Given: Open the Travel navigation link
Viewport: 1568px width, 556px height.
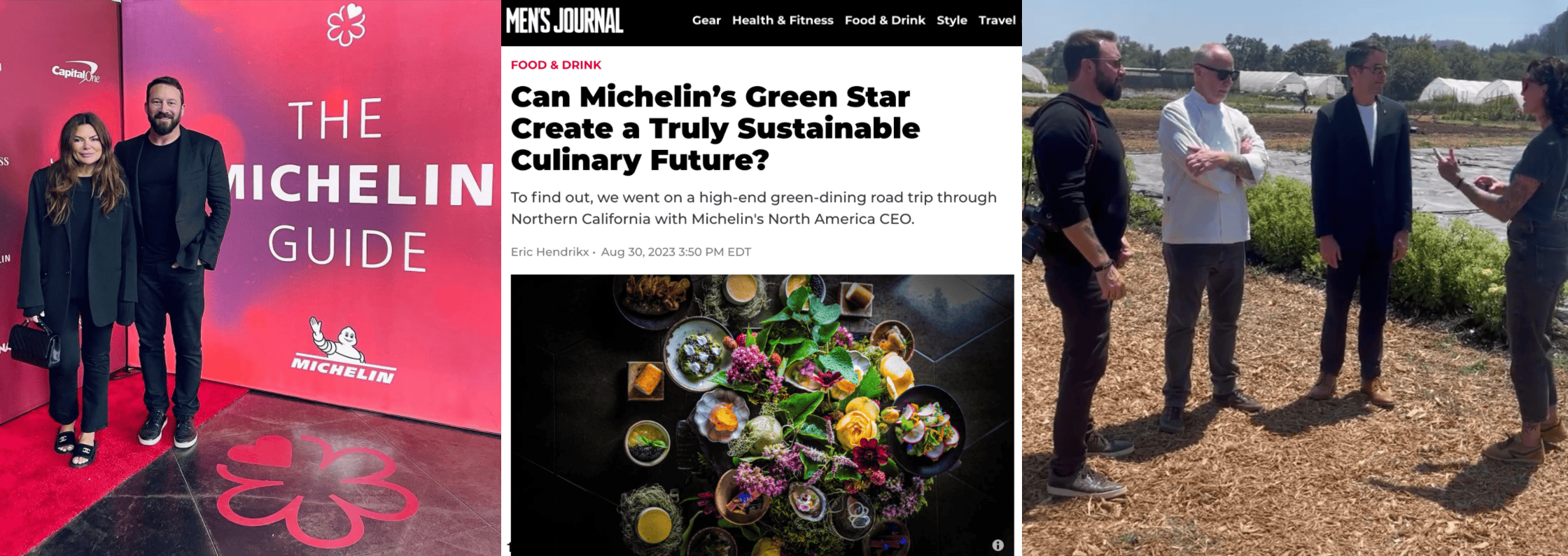Looking at the screenshot, I should tap(997, 20).
